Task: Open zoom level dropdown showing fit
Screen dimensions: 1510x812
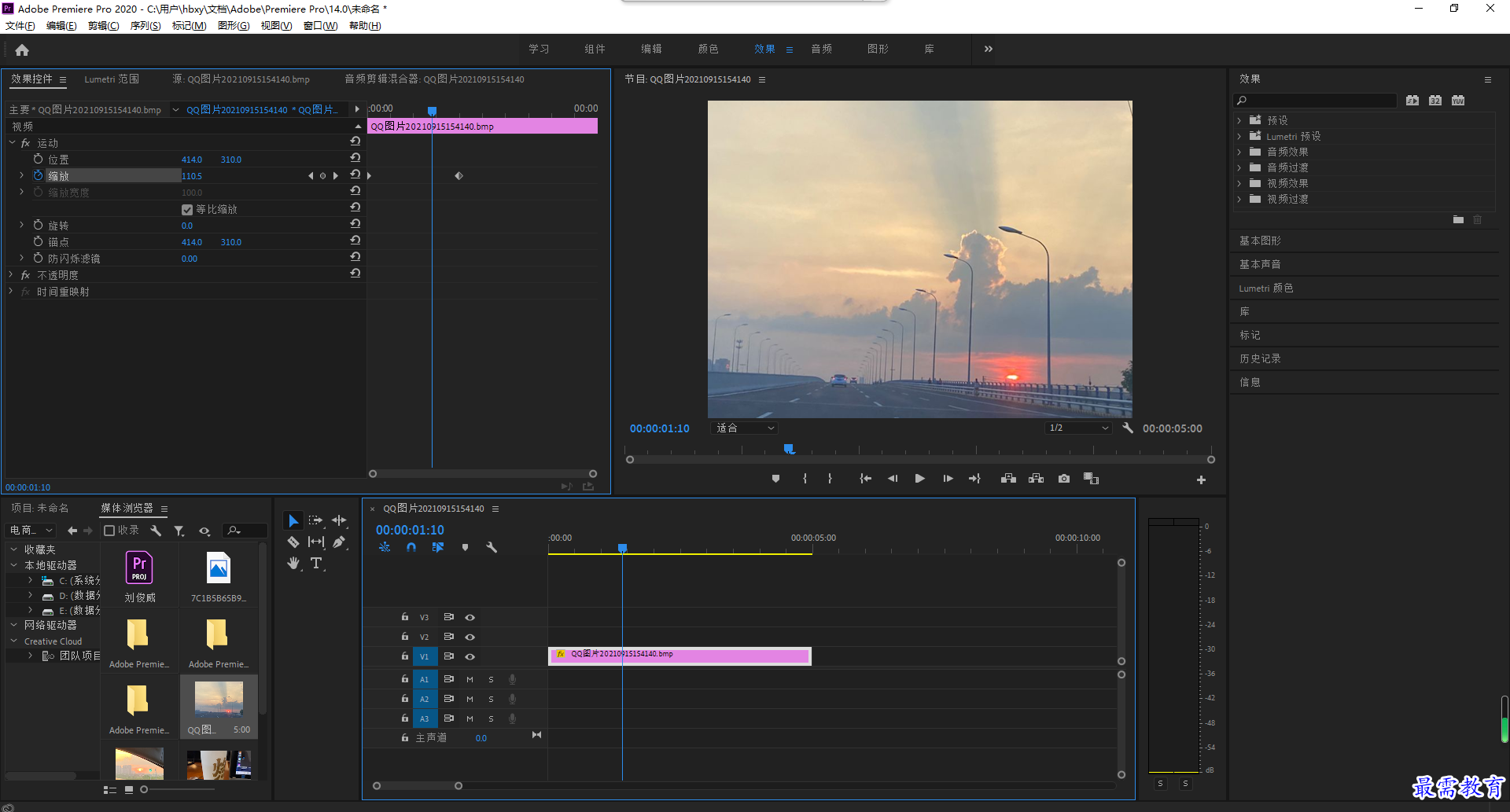Action: [x=744, y=428]
